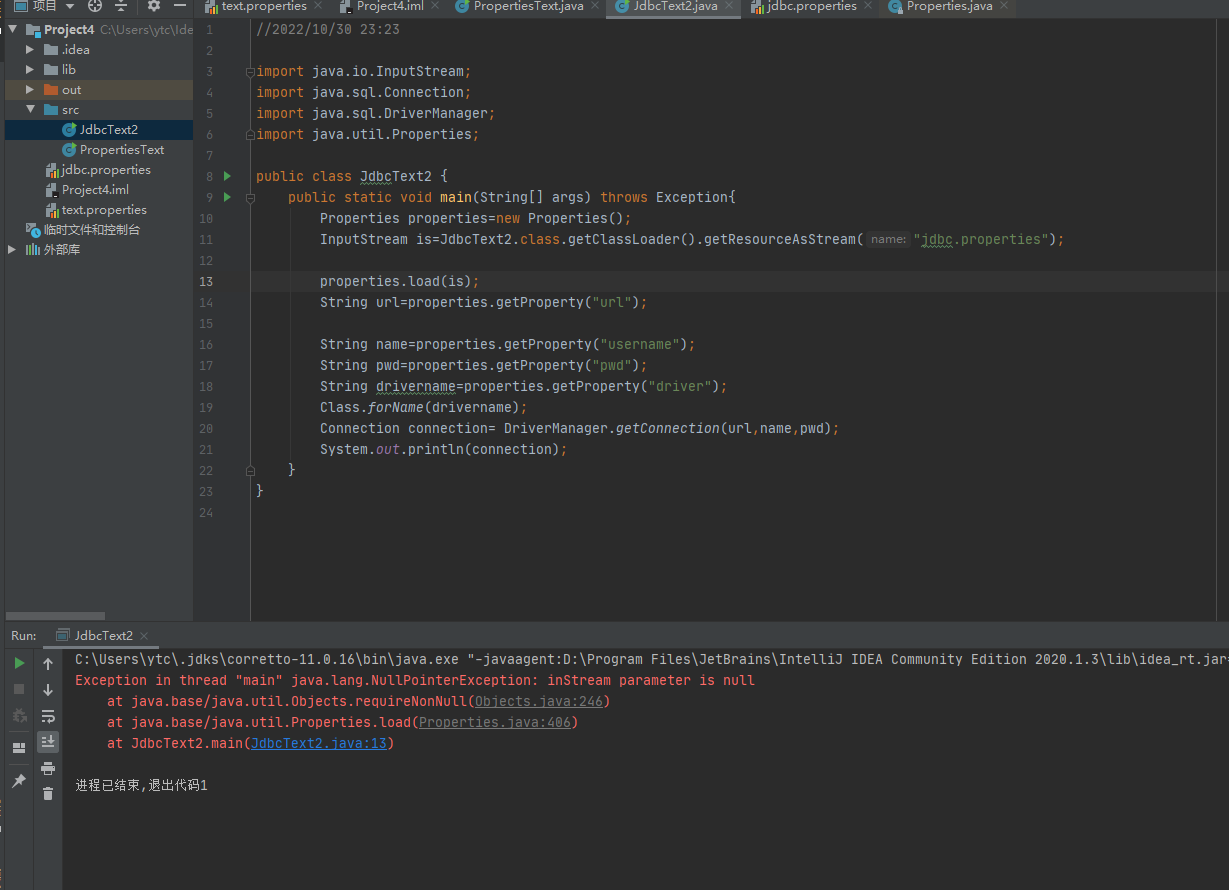1229x890 pixels.
Task: Switch to the Project4.iml editor tab
Action: pos(390,6)
